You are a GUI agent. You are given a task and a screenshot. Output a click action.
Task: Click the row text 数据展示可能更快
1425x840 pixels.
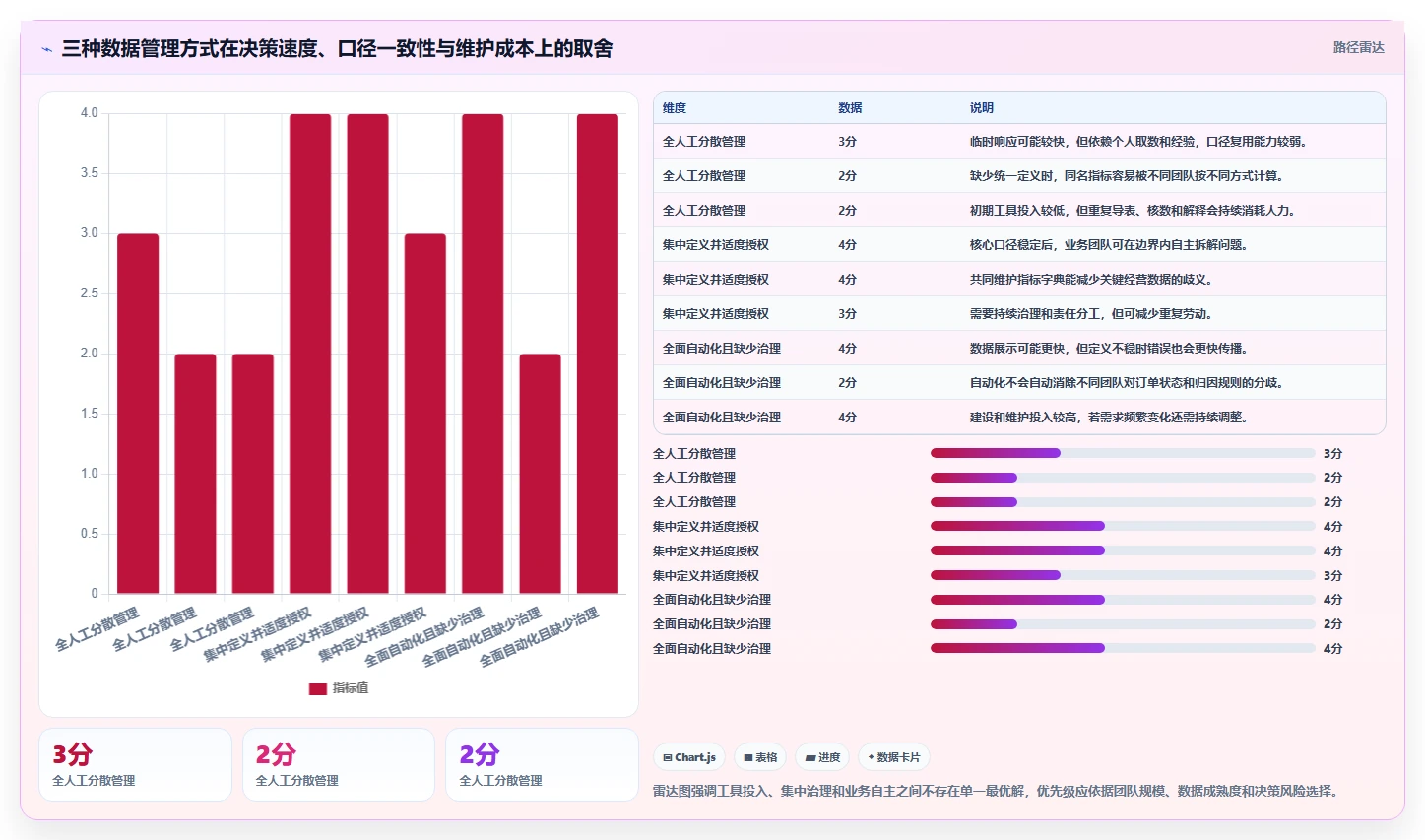(x=1017, y=349)
